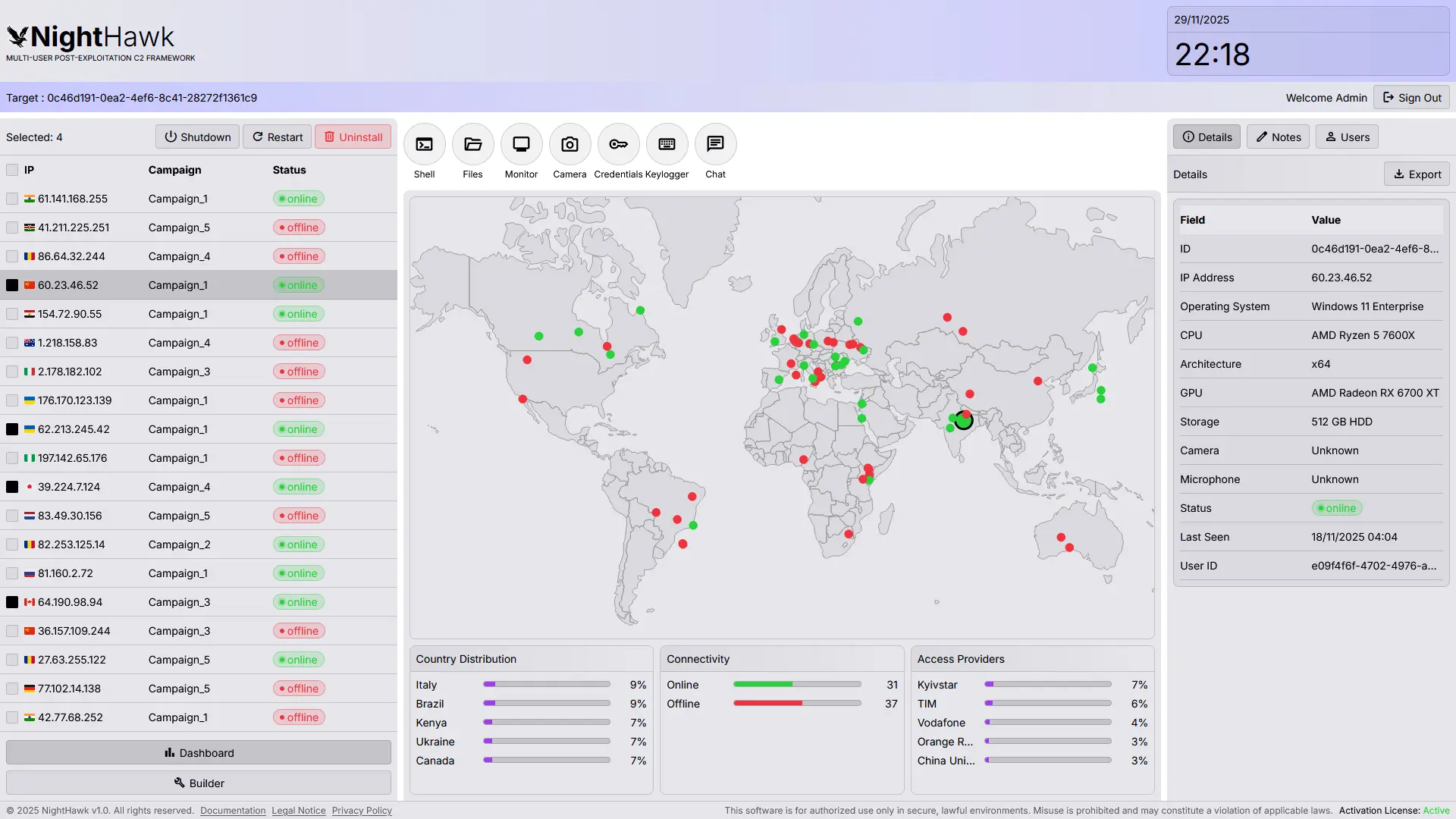Click the Online connectivity progress bar

pos(796,685)
